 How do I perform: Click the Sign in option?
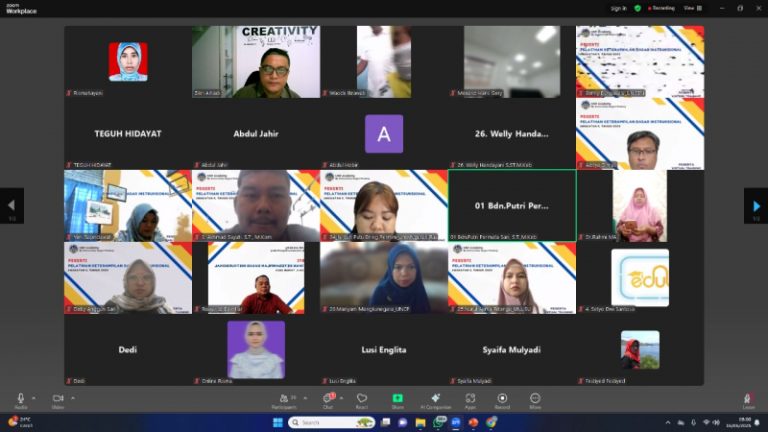618,8
